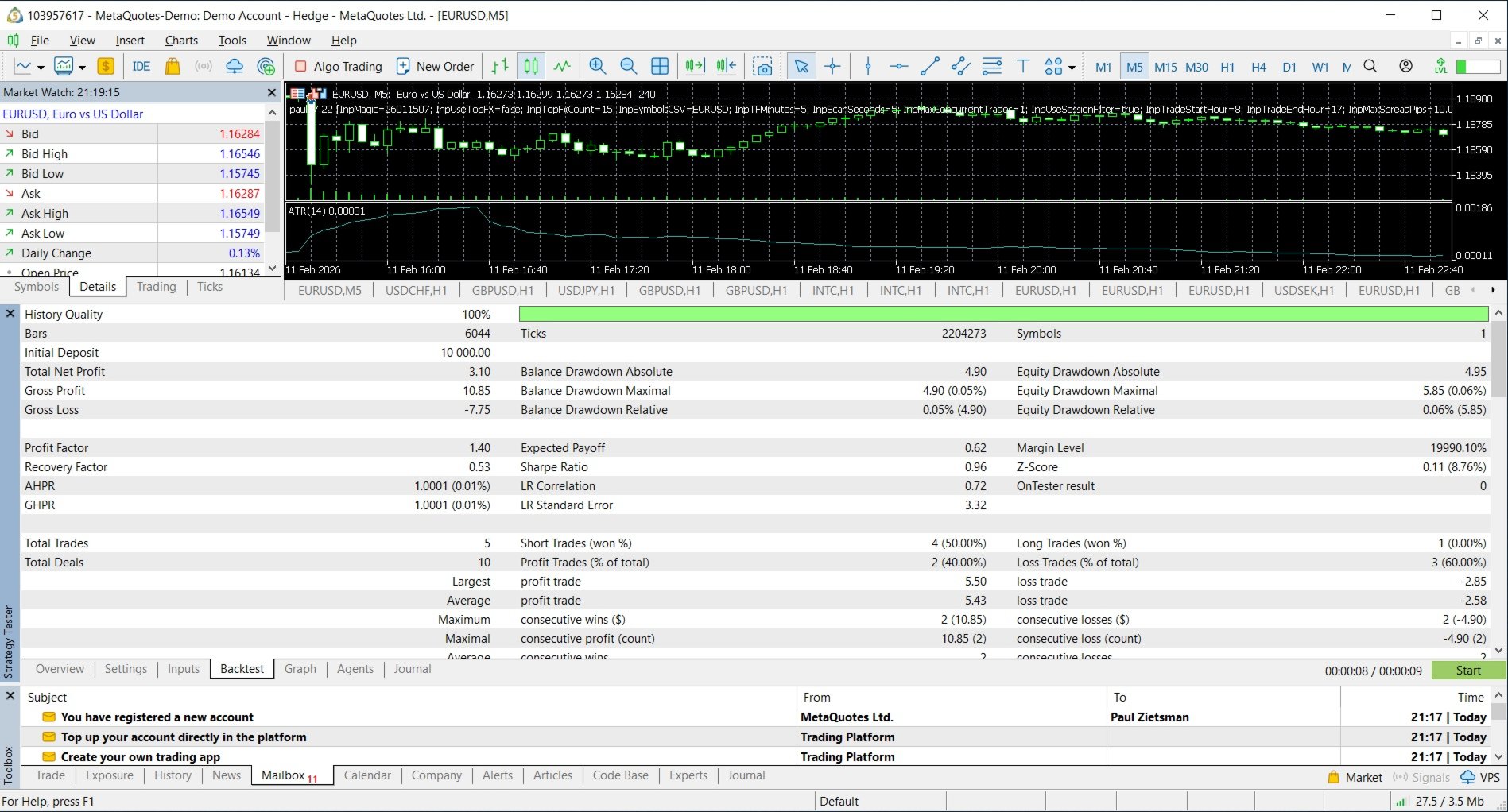Toggle Algo Trading on
This screenshot has width=1508, height=812.
[339, 67]
